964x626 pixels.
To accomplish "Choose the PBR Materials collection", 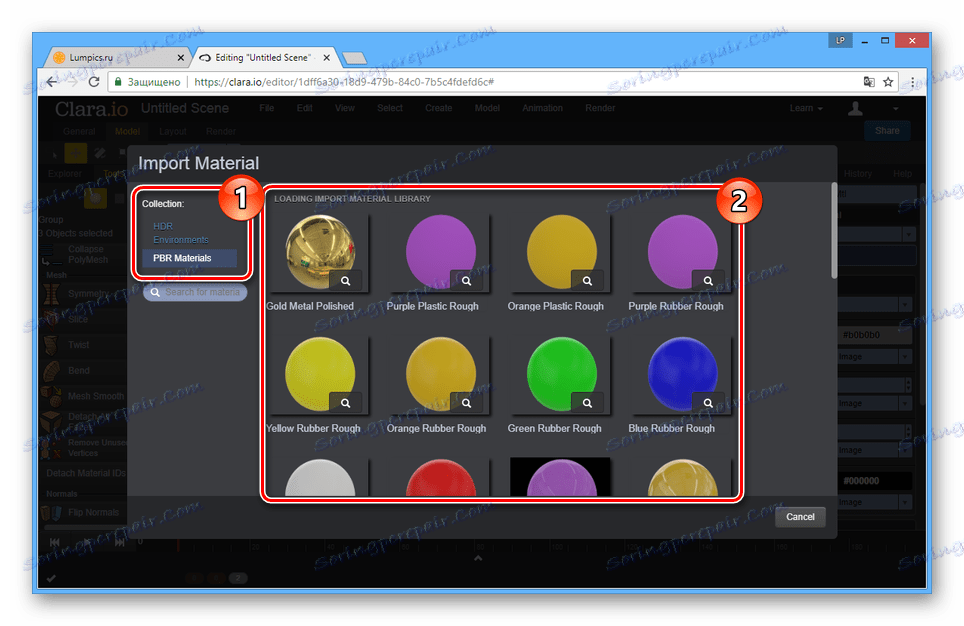I will 189,258.
